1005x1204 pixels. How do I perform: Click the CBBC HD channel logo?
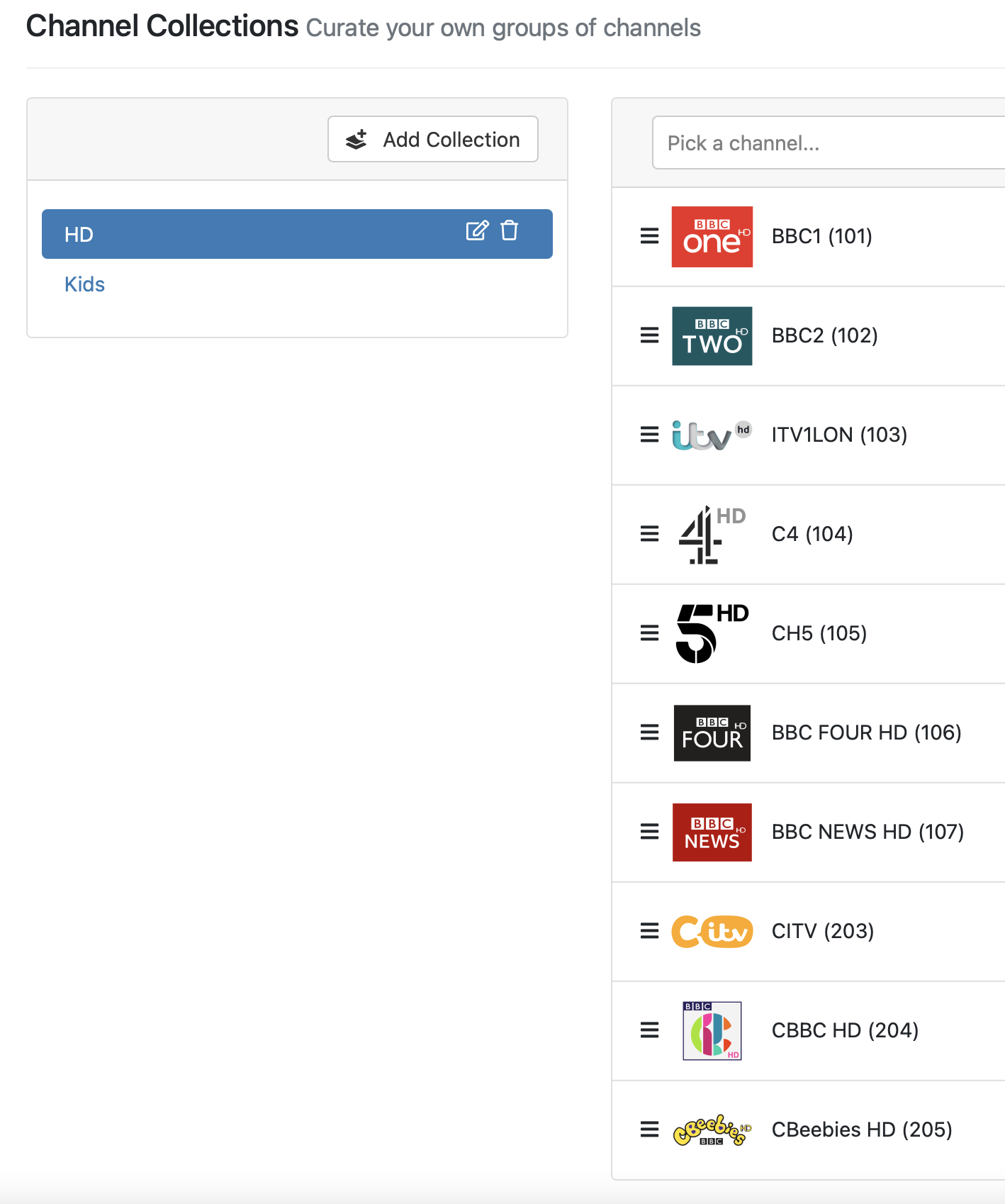click(712, 1030)
